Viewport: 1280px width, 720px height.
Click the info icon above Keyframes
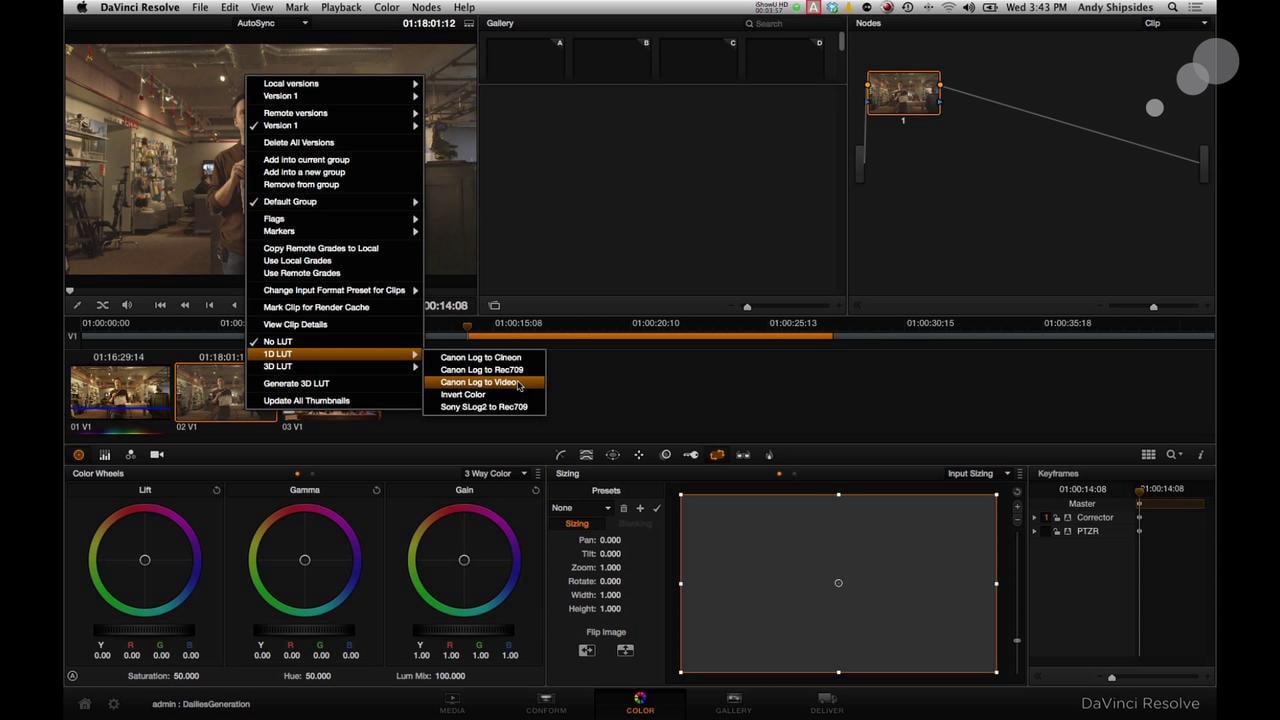1201,455
